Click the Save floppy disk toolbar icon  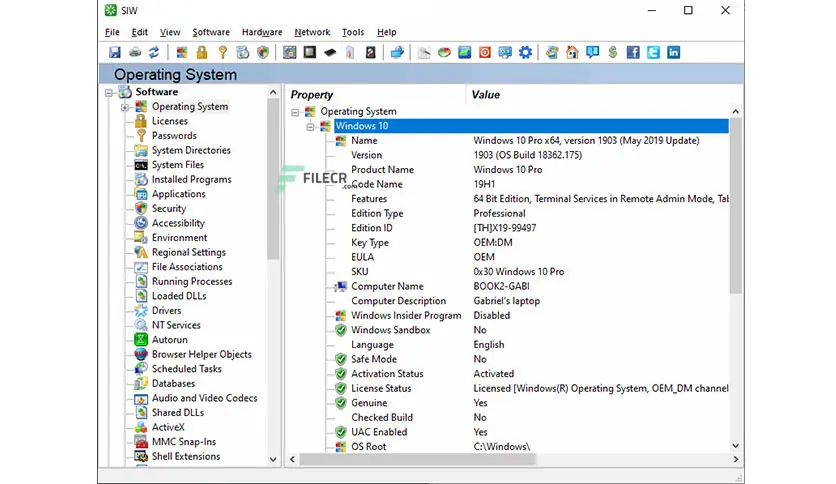pos(115,52)
